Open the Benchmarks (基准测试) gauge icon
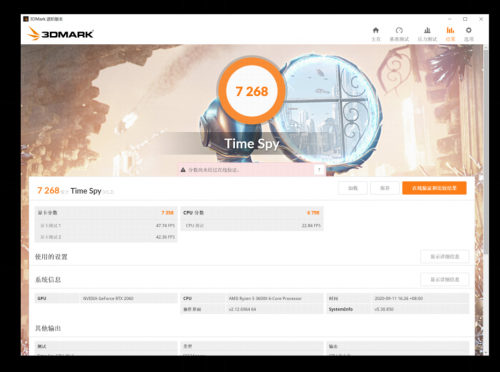Image resolution: width=500 pixels, height=372 pixels. (399, 30)
